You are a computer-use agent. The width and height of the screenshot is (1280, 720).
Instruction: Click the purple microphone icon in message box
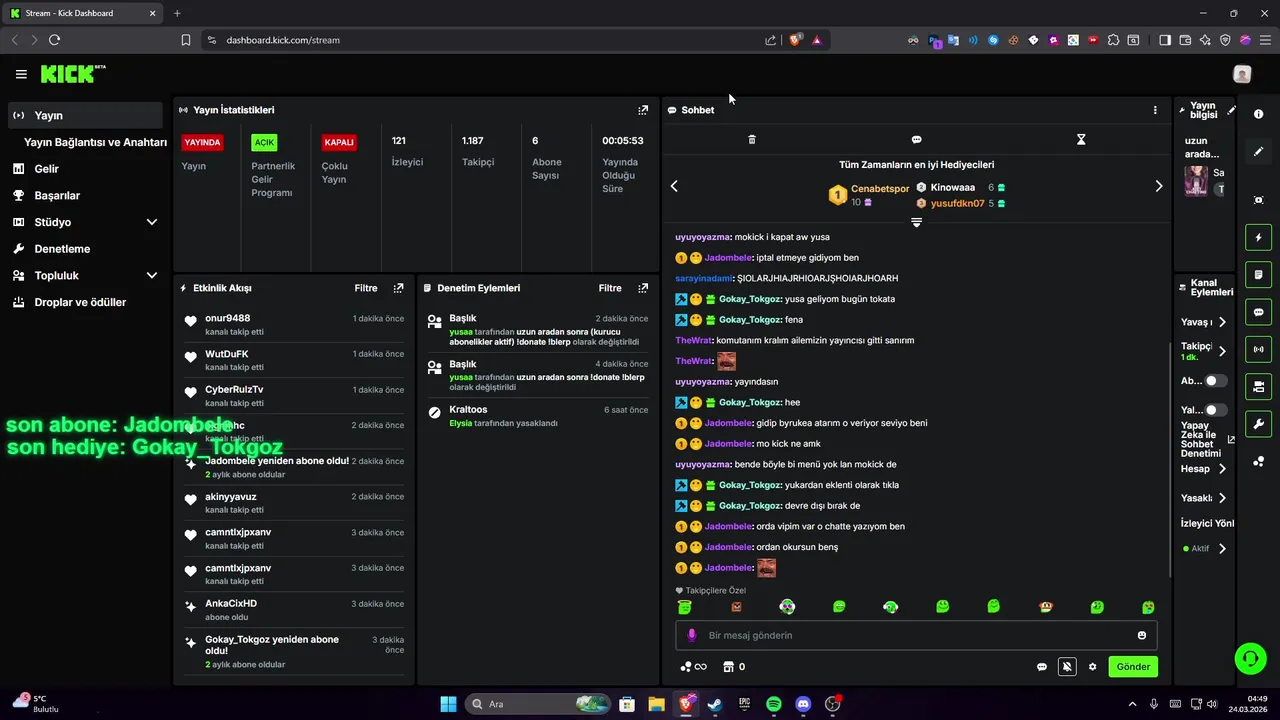(x=691, y=635)
